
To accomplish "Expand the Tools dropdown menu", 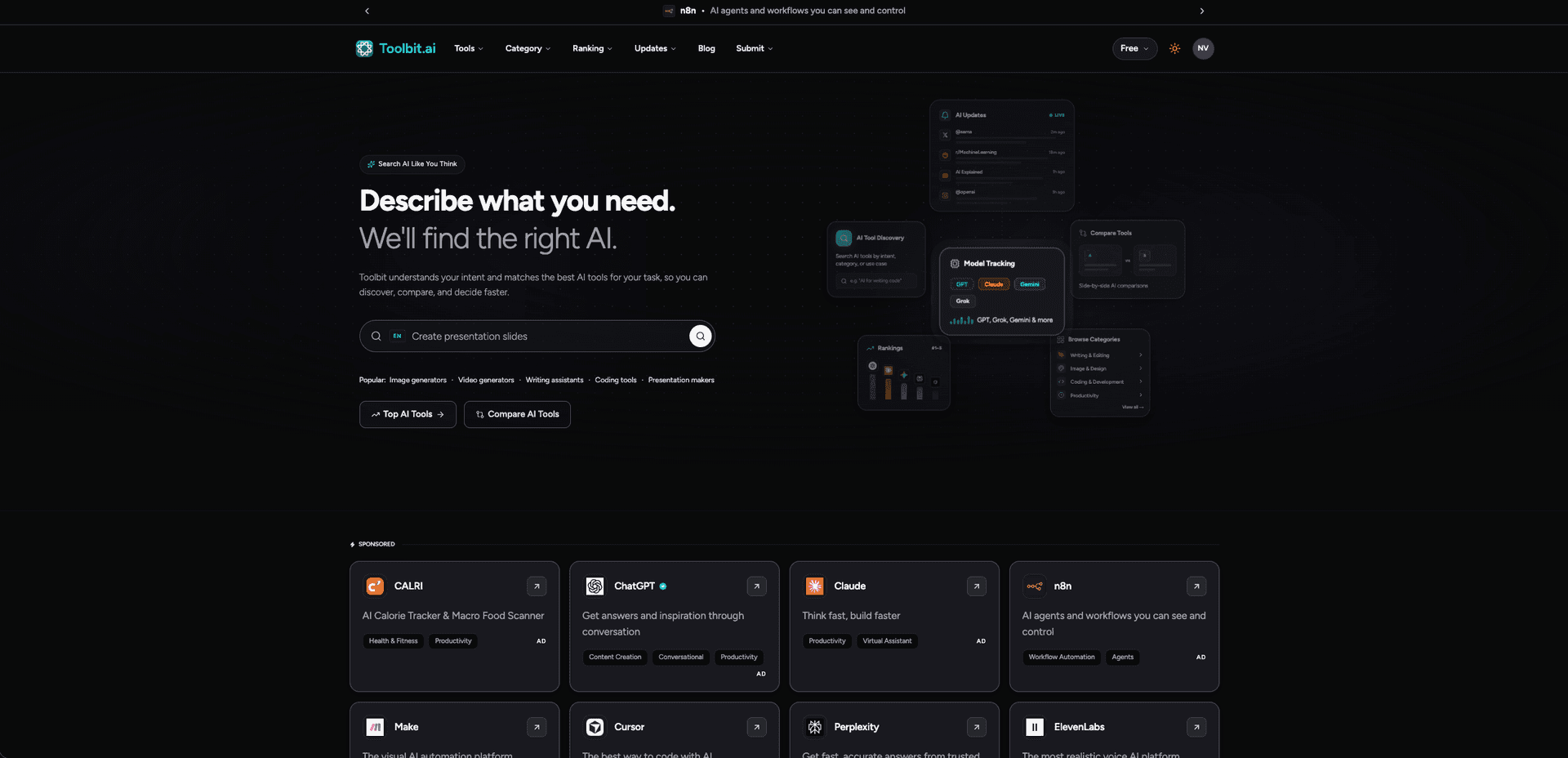I will 469,48.
